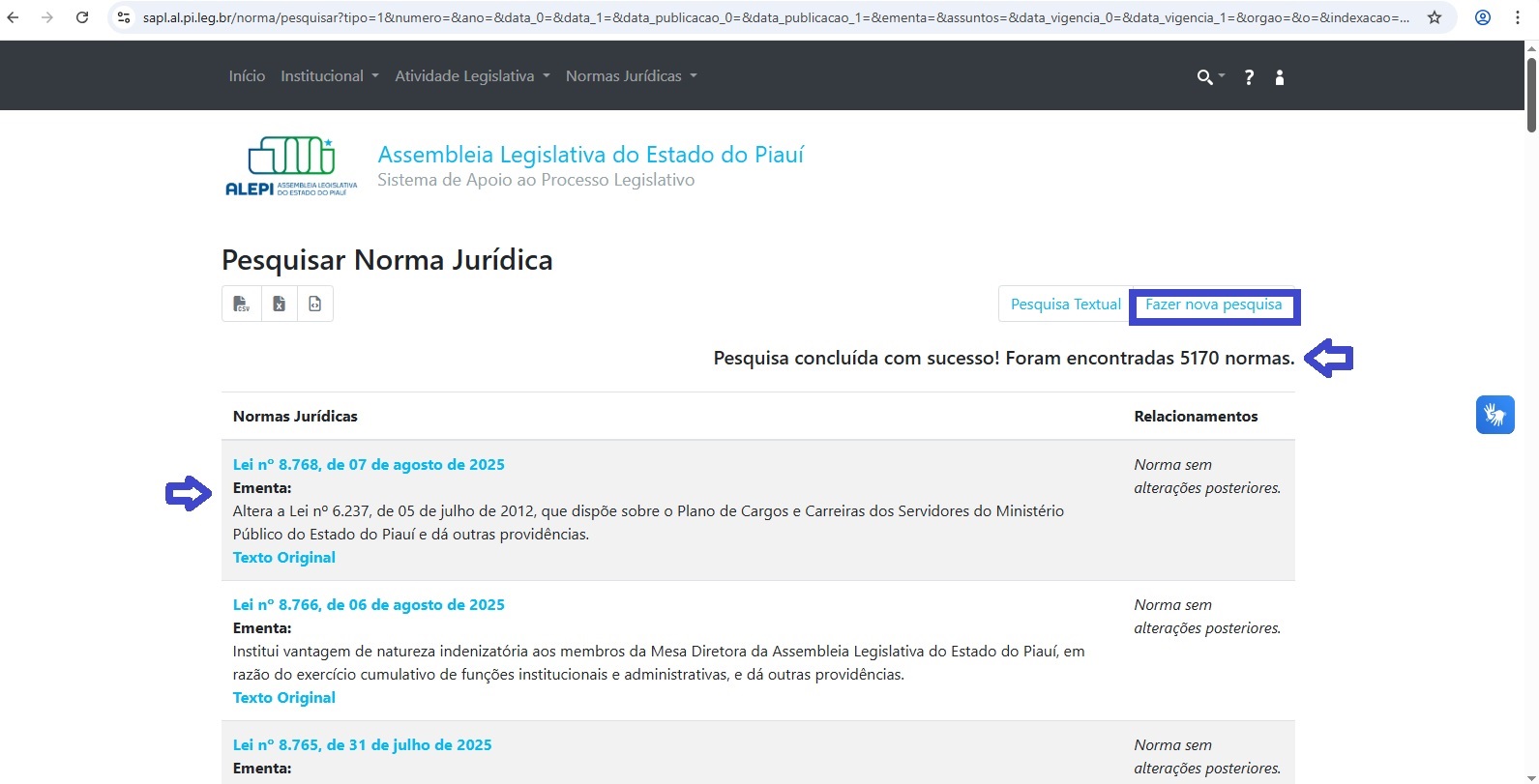Open the VLibras accessibility hand widget

pos(1495,415)
